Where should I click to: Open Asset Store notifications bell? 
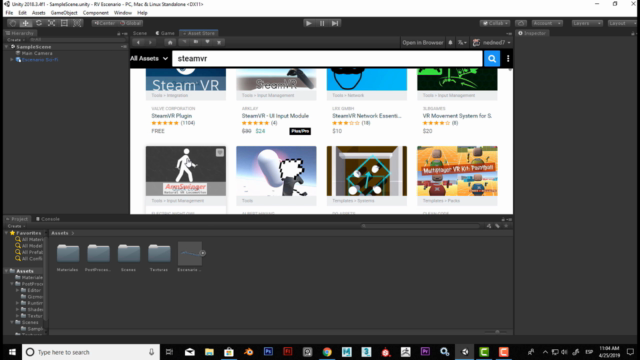(x=450, y=42)
